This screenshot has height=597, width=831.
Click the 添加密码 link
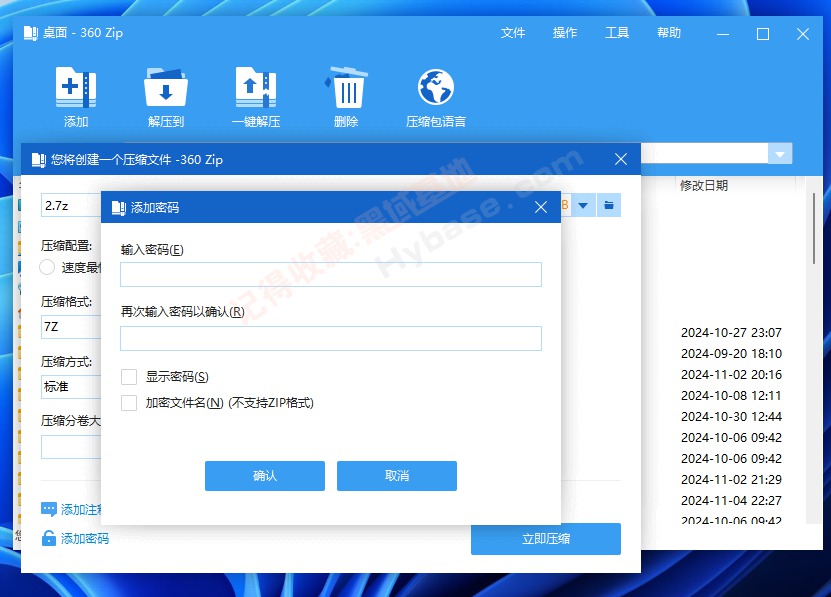pos(85,539)
